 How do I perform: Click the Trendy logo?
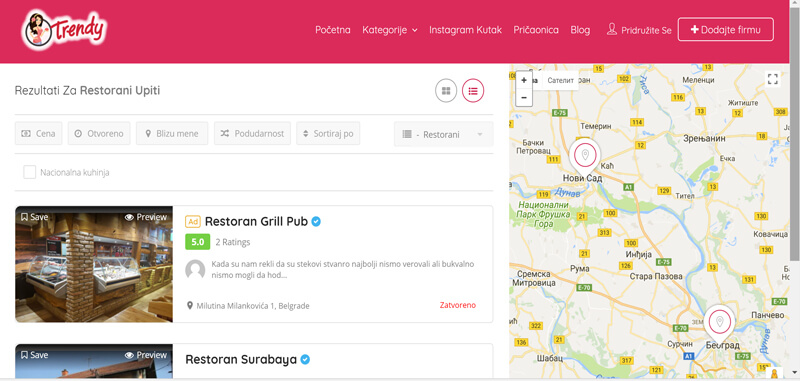click(64, 30)
